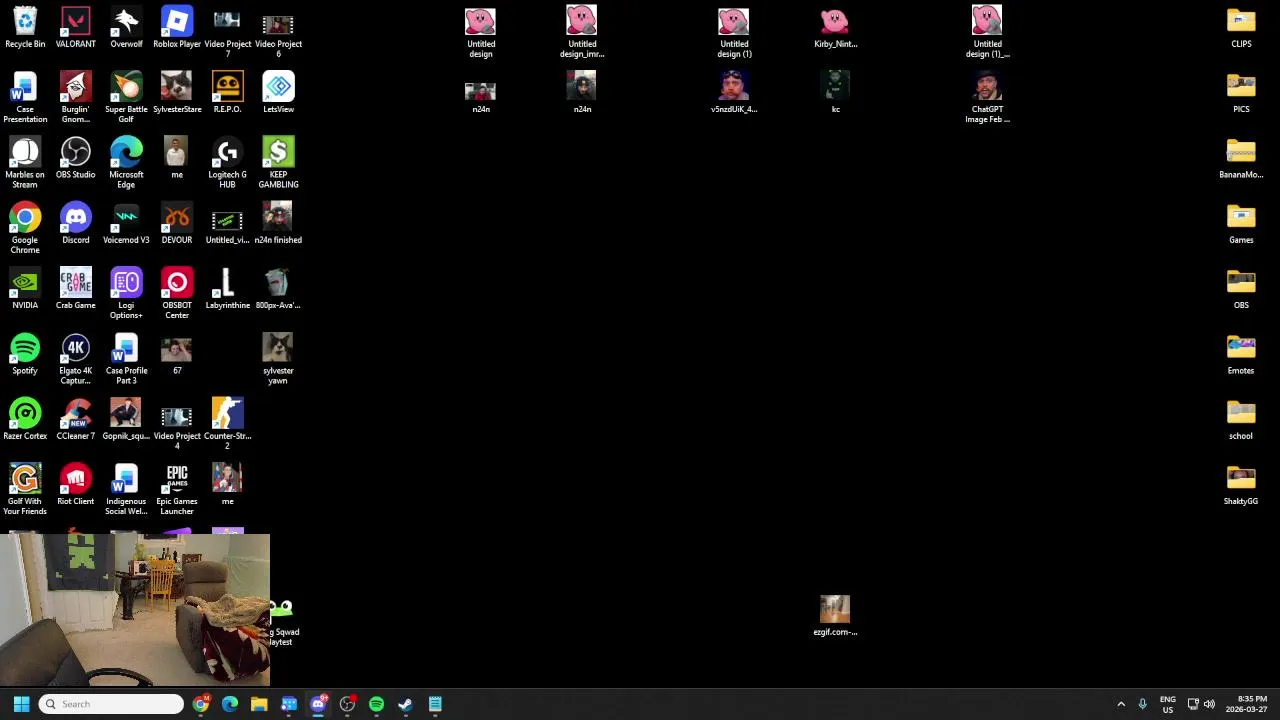Viewport: 1280px width, 720px height.
Task: Select the ChatGPT Image Feb file
Action: pos(987,98)
